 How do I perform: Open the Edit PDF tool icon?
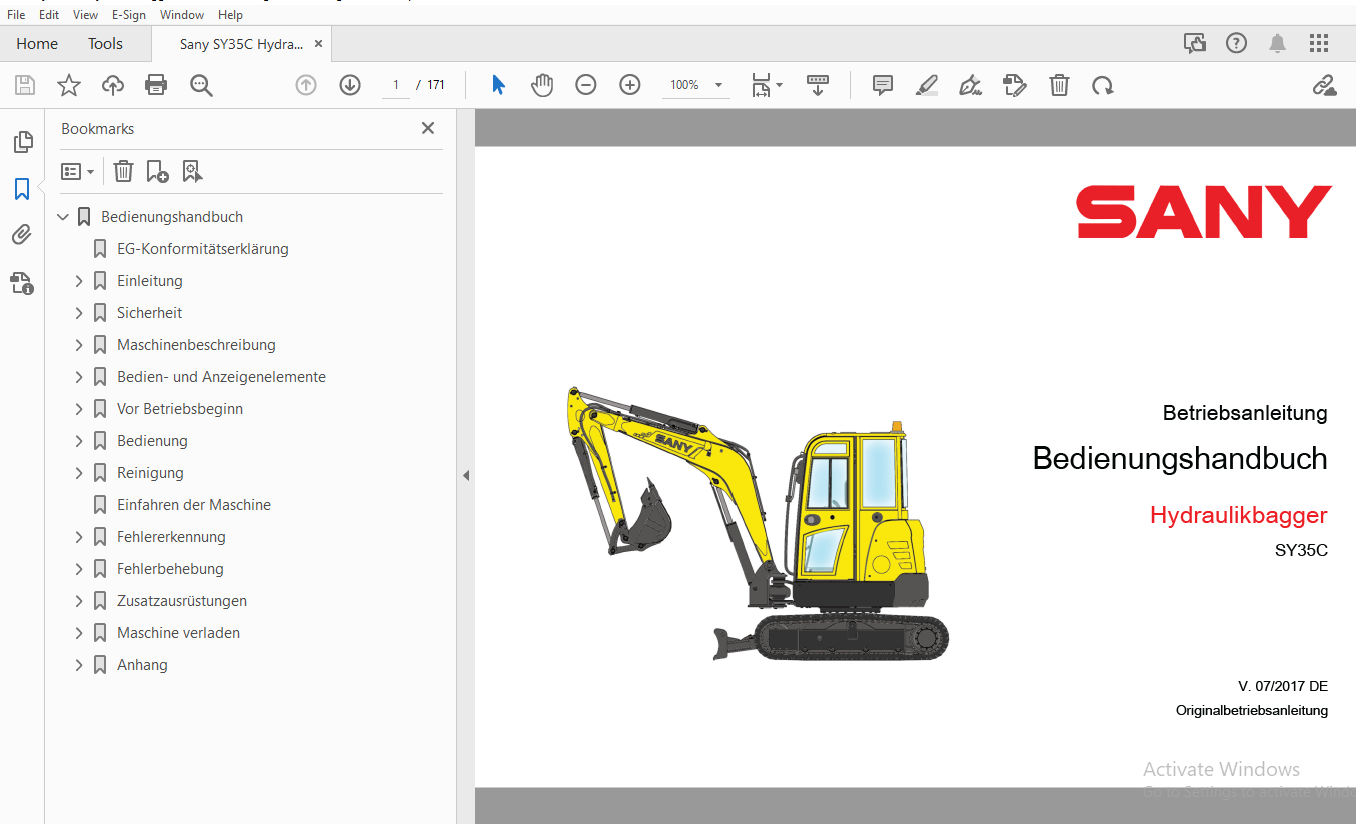(x=1015, y=85)
